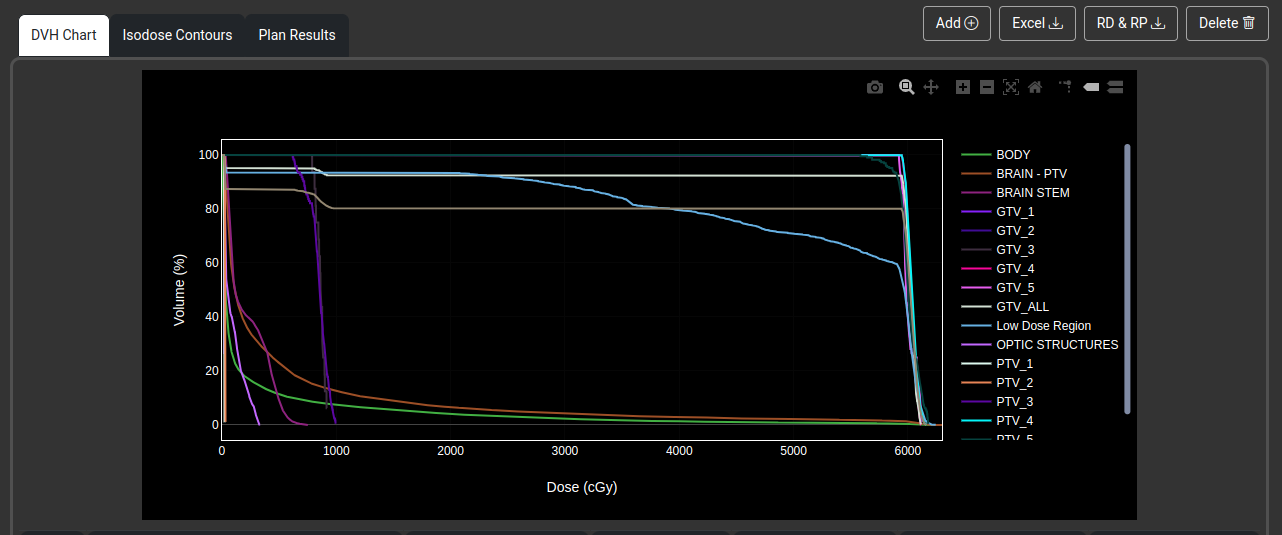Click the Zoom out minus icon
The width and height of the screenshot is (1282, 535).
tap(987, 88)
